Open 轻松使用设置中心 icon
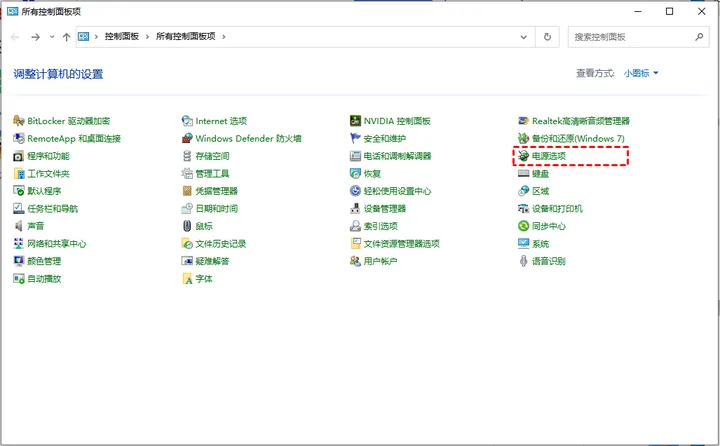 click(355, 191)
